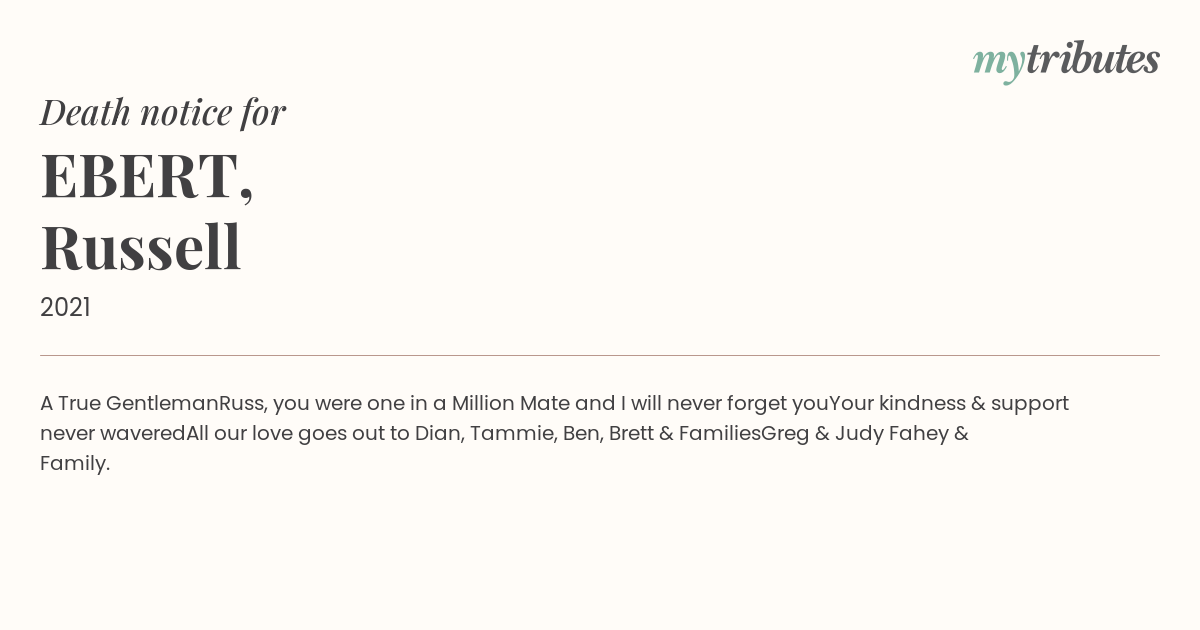Click the final word "Family."
Viewport: 1200px width, 630px height.
[75, 464]
